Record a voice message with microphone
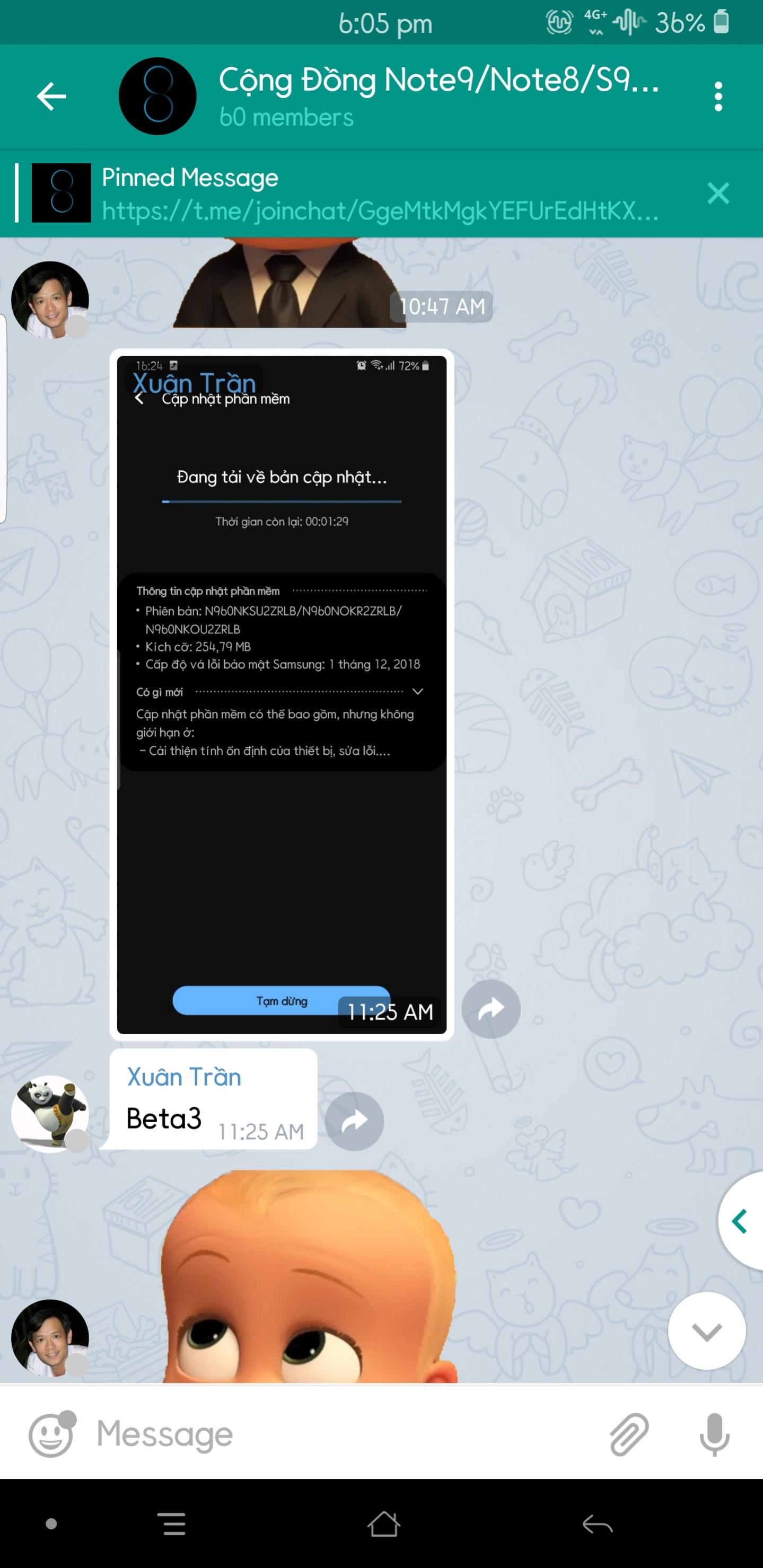 coord(714,1435)
